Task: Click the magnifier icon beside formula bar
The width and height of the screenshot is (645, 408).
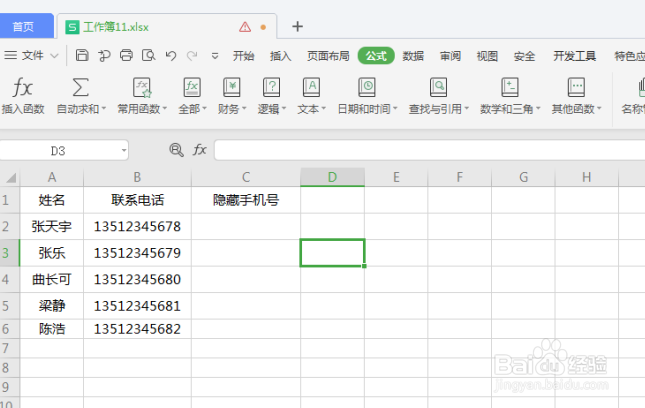Action: click(176, 150)
